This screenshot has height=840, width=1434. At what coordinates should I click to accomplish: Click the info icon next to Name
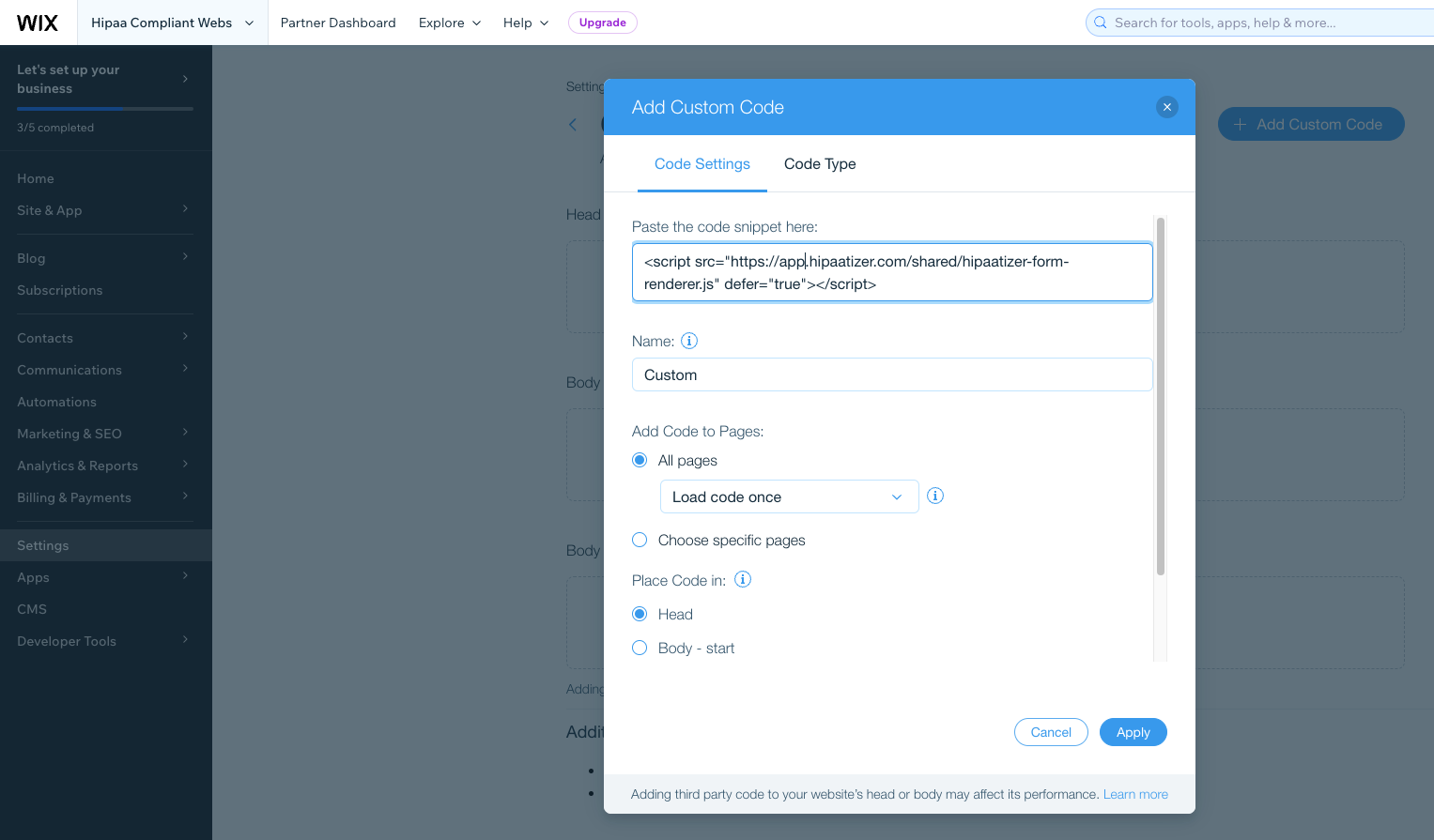click(689, 341)
